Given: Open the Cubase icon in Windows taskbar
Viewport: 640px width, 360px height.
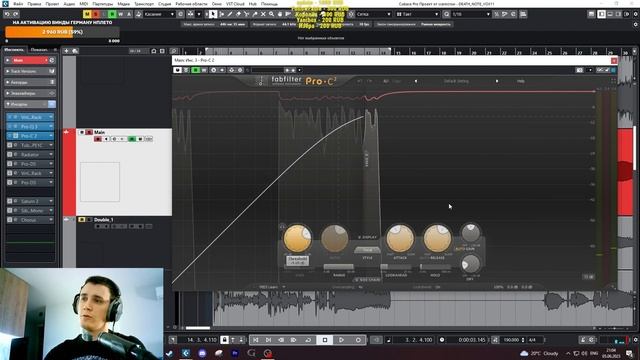Looking at the screenshot, I should 186,353.
